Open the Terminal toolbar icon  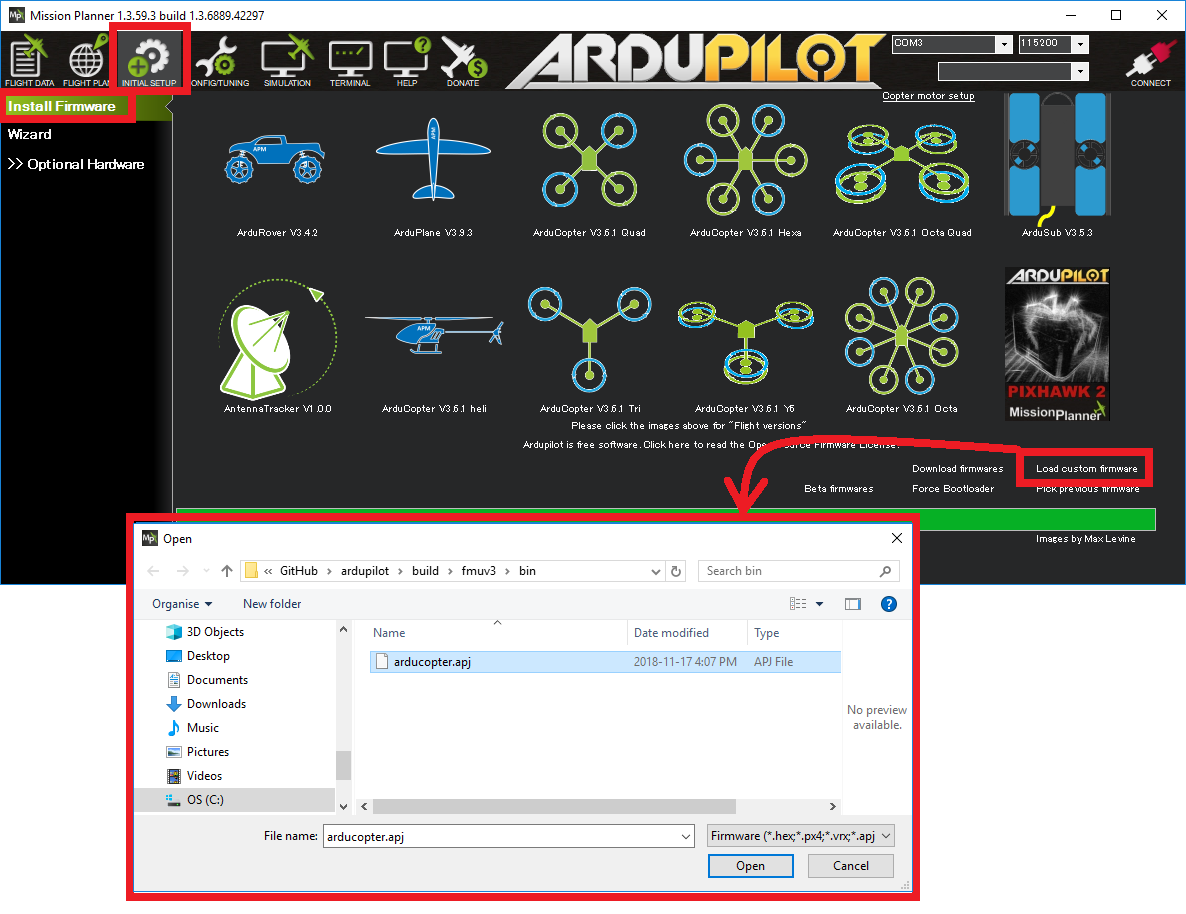(x=350, y=62)
